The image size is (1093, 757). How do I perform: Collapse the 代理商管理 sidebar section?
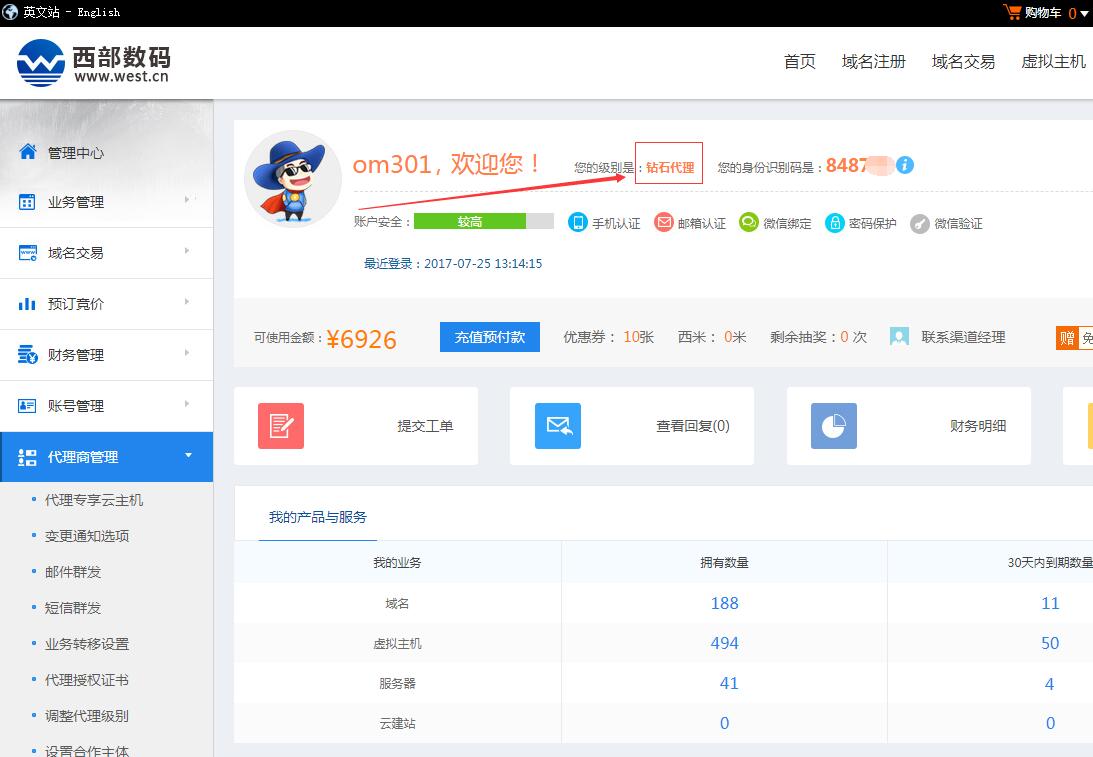click(x=106, y=457)
